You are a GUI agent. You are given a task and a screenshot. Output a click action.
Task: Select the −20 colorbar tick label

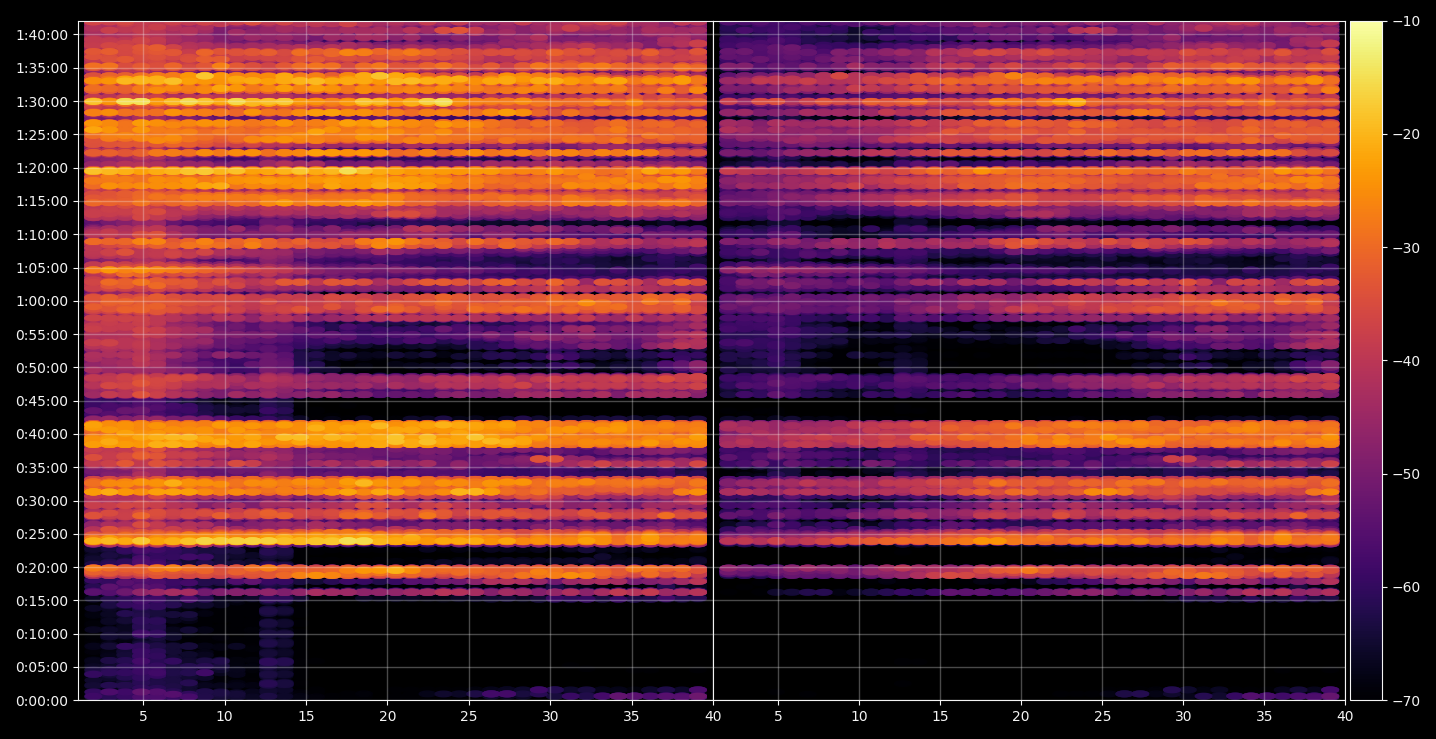click(x=1406, y=135)
